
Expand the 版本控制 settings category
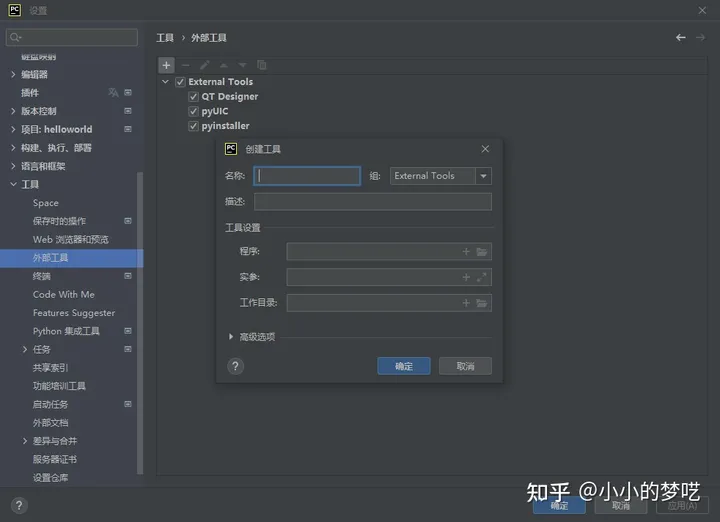[x=13, y=111]
